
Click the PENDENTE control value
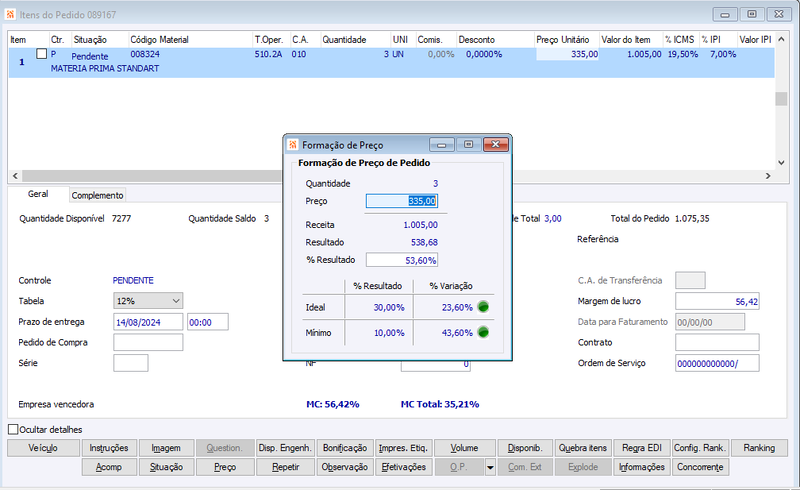coord(133,280)
